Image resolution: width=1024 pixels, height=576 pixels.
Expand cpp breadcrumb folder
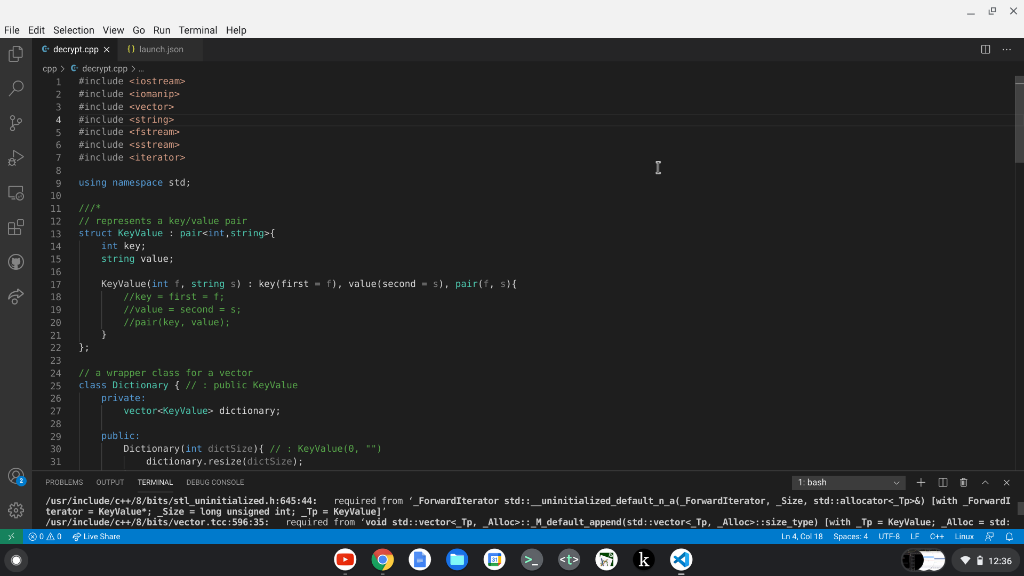[50, 69]
